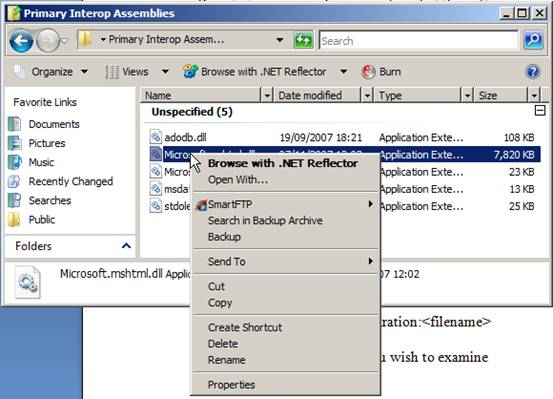
Task: Open Public in Favorite Links
Action: [42, 219]
